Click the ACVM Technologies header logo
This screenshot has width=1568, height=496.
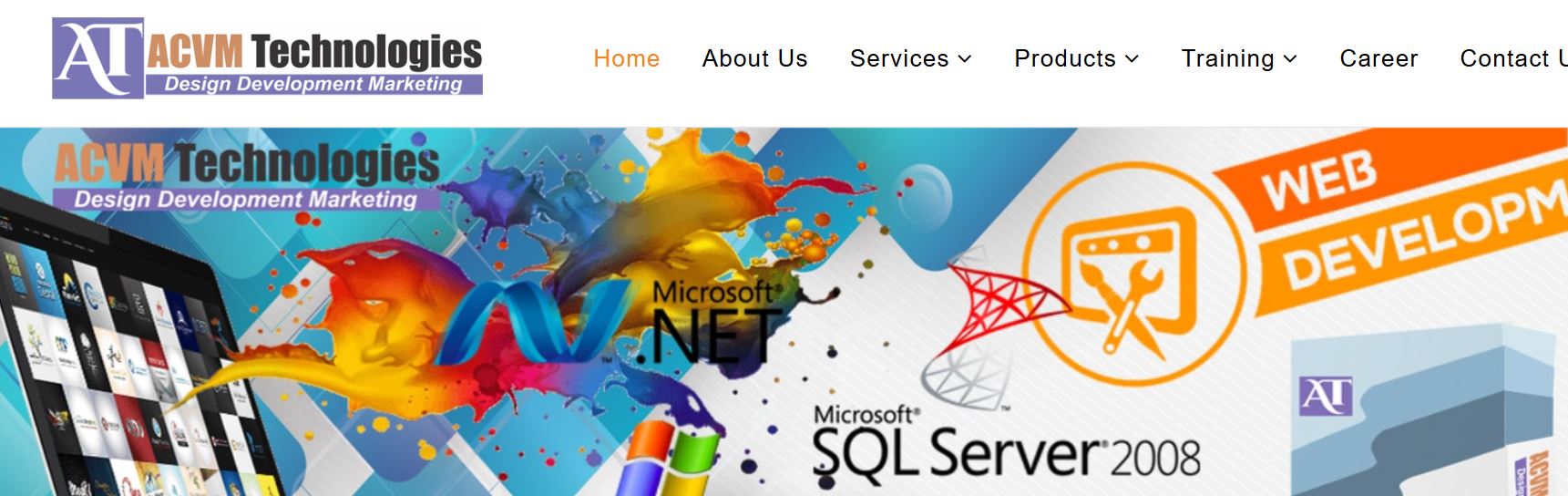pyautogui.click(x=267, y=58)
